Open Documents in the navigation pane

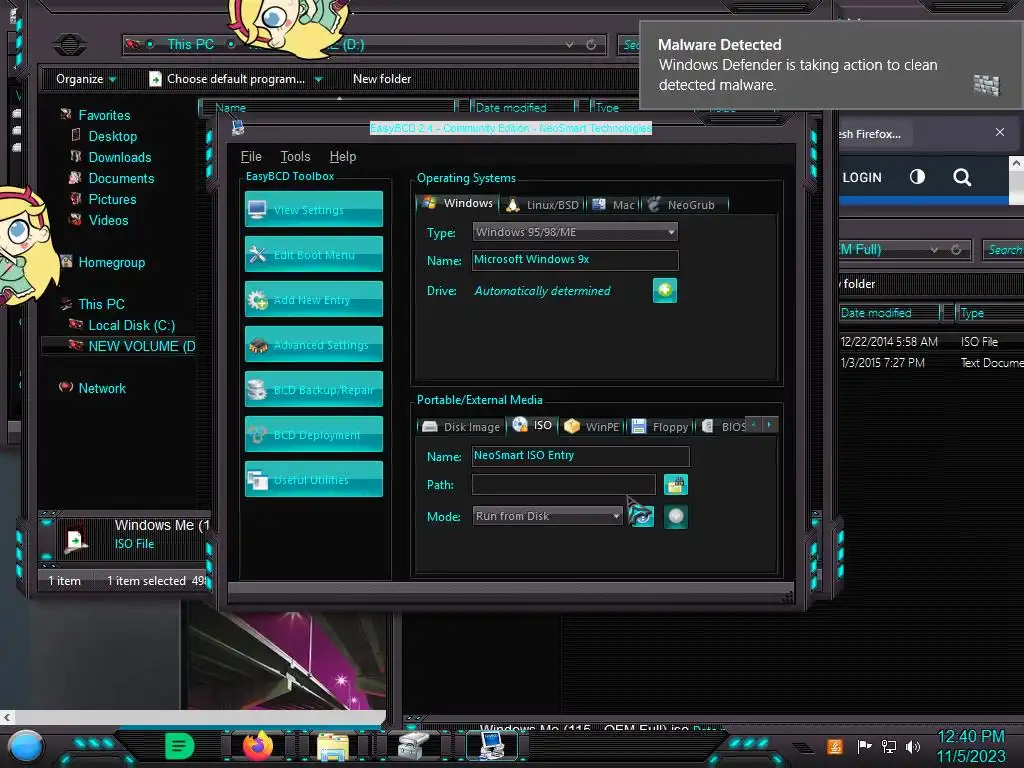(x=121, y=178)
